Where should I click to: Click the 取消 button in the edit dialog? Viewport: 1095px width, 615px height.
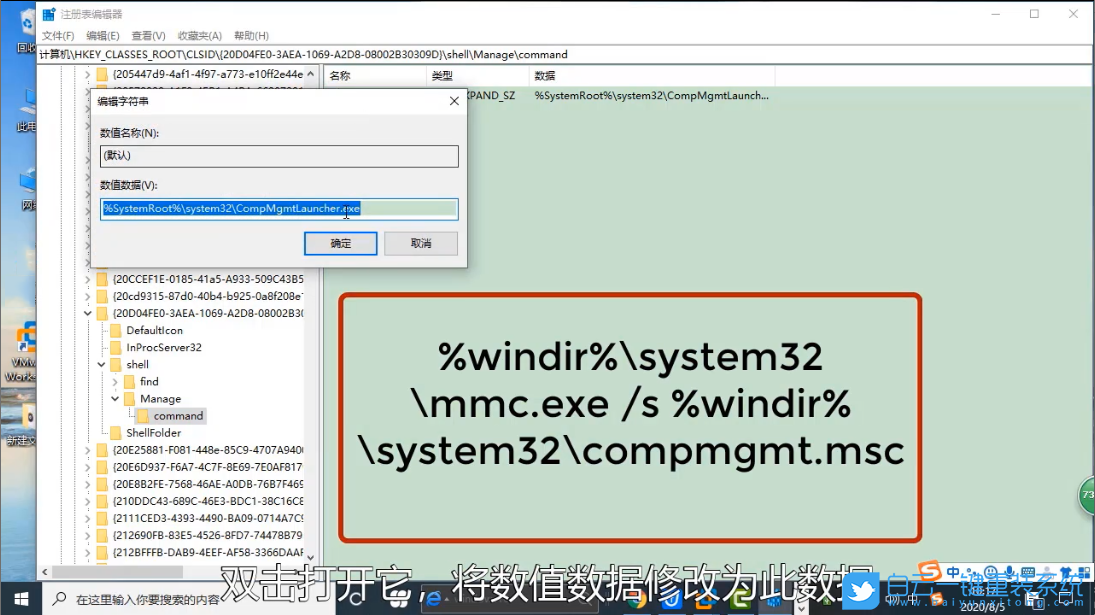(421, 243)
